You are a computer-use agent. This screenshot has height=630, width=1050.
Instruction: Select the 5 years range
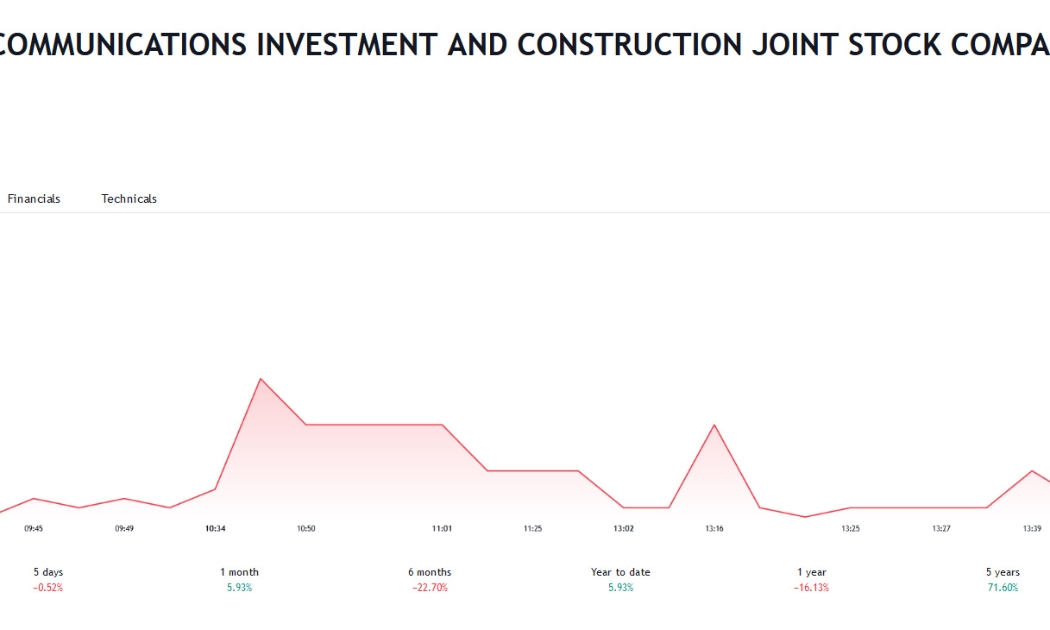tap(1002, 580)
